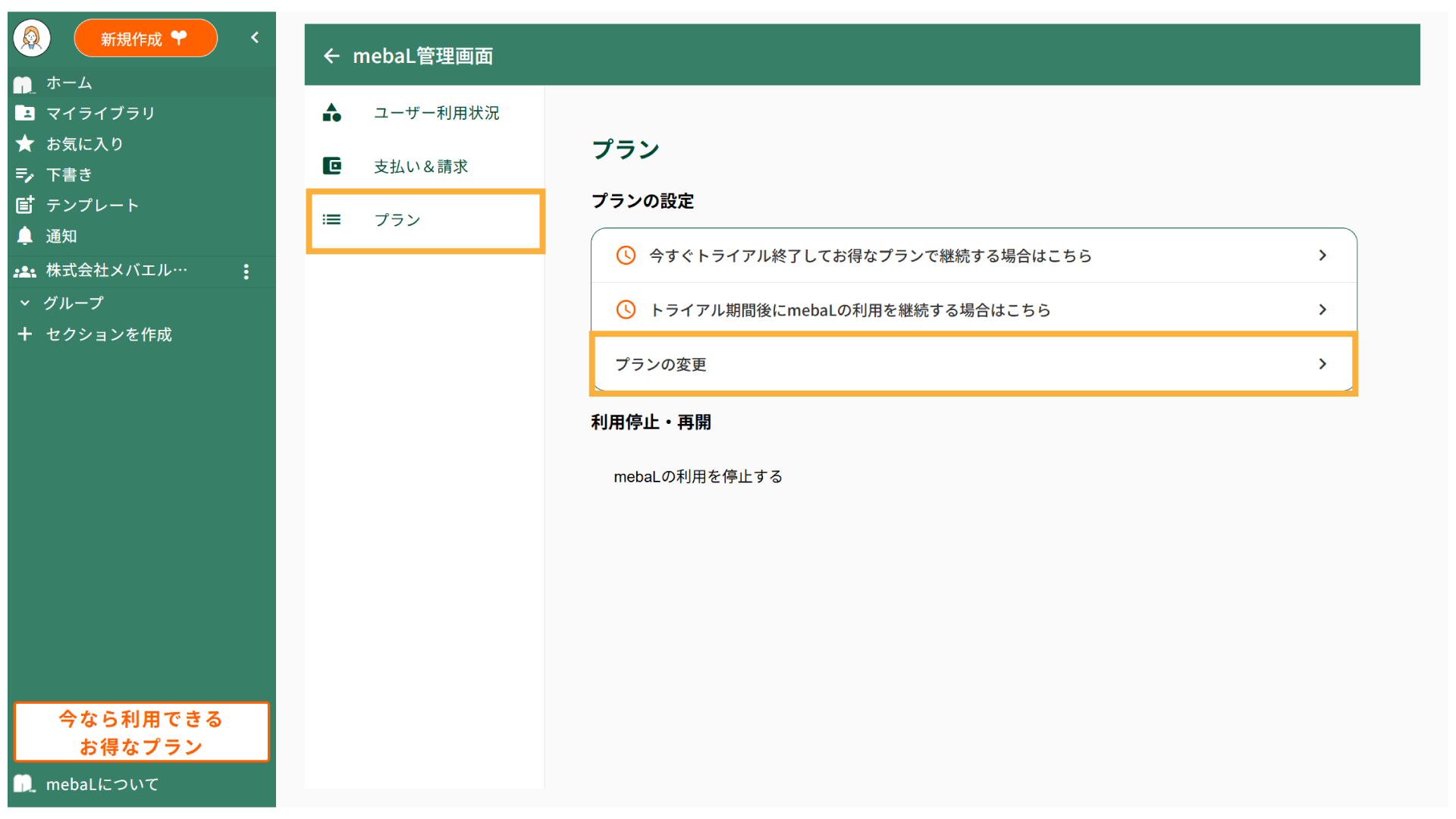Image resolution: width=1456 pixels, height=819 pixels.
Task: Click the 今なら利用できるお得なプラン banner
Action: 142,733
